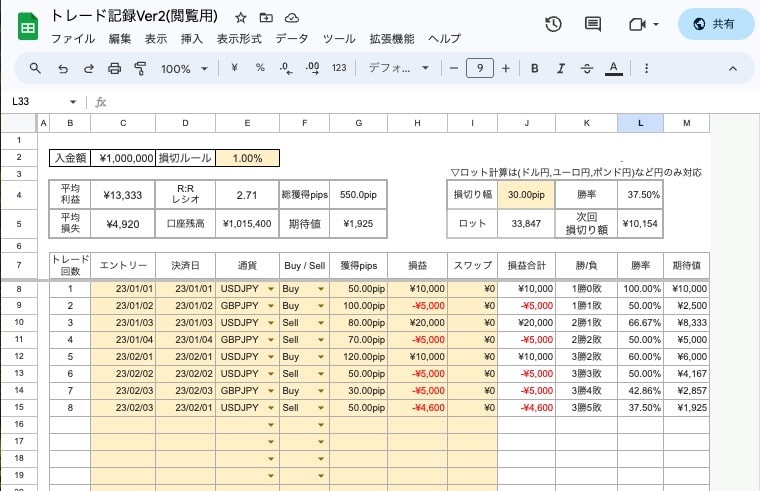The image size is (760, 491).
Task: Decrease decimal places
Action: point(286,68)
